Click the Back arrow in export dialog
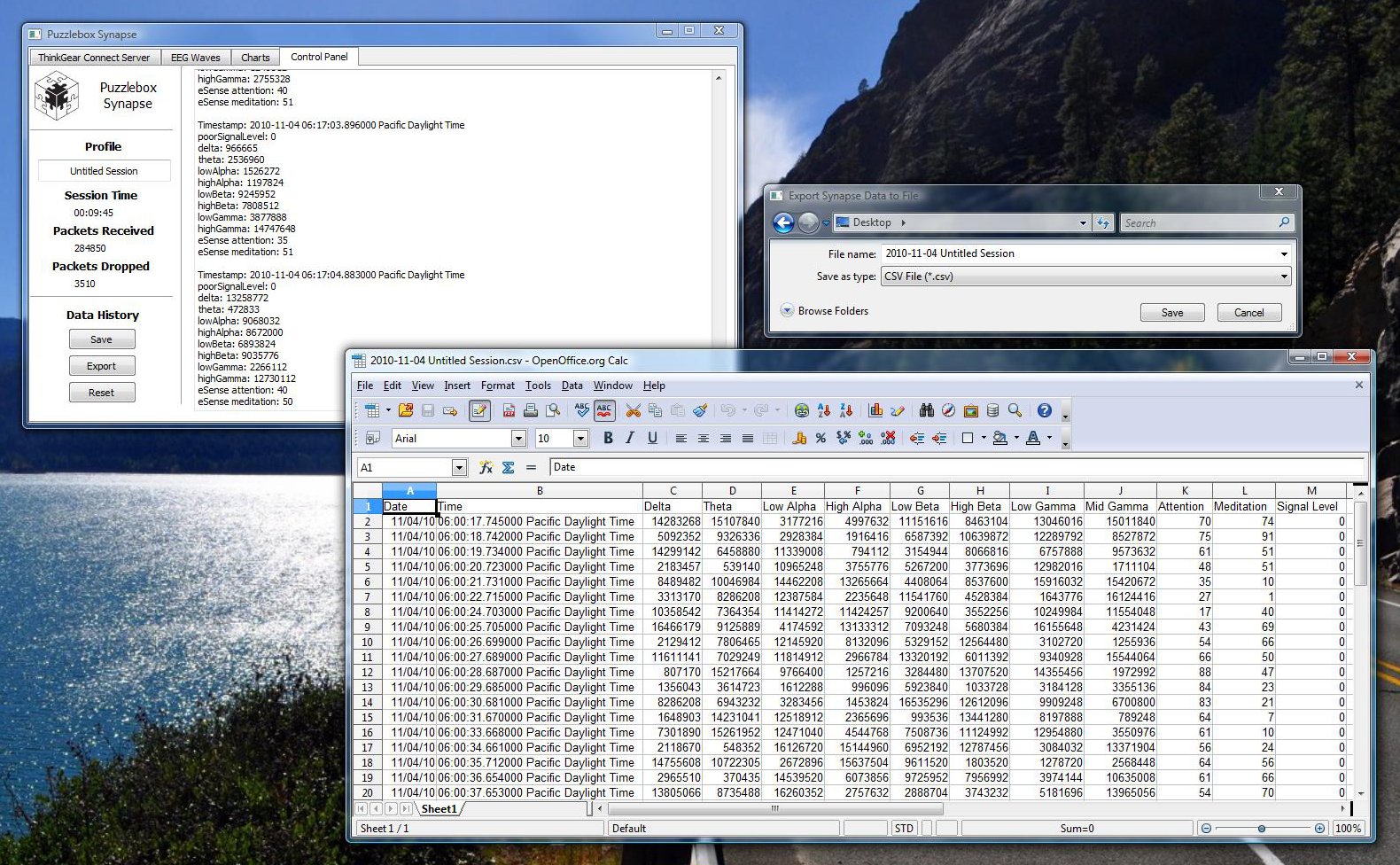Image resolution: width=1400 pixels, height=865 pixels. (783, 223)
